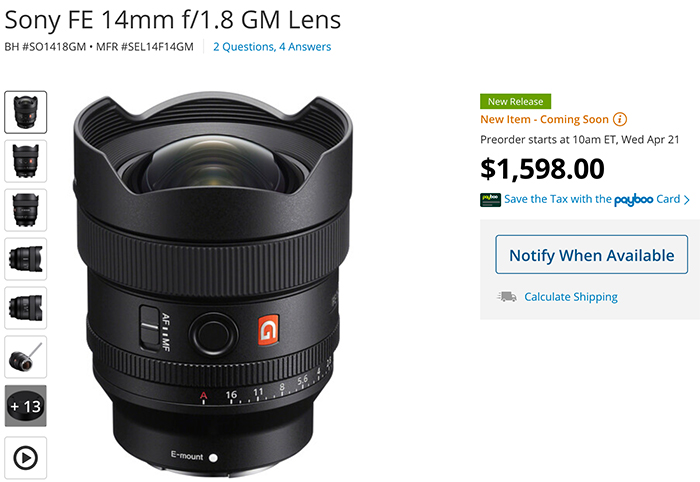Expand the Payboo Card chevron arrow

687,200
